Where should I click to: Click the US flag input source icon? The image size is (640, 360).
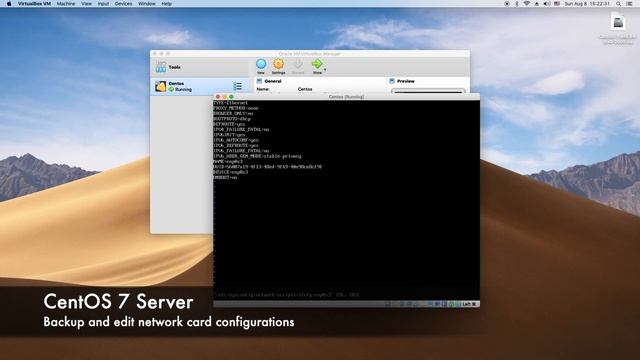(x=557, y=4)
